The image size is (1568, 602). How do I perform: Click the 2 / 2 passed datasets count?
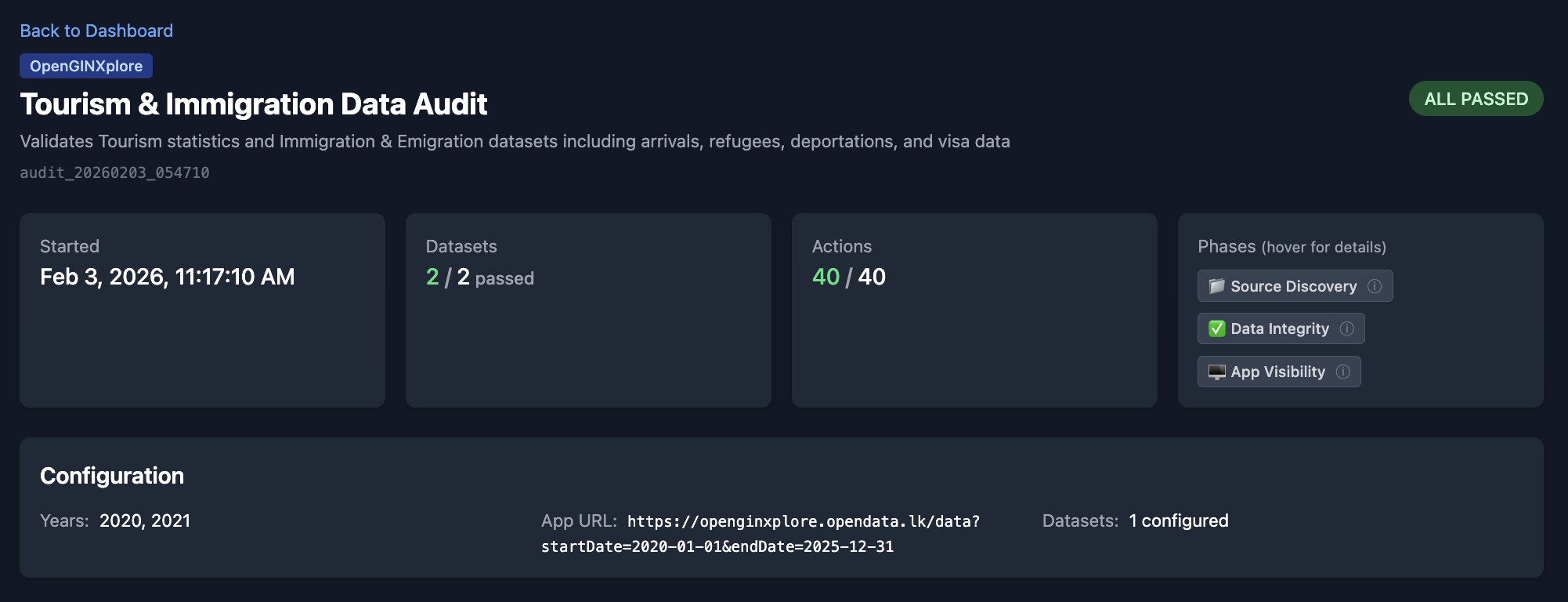tap(479, 277)
